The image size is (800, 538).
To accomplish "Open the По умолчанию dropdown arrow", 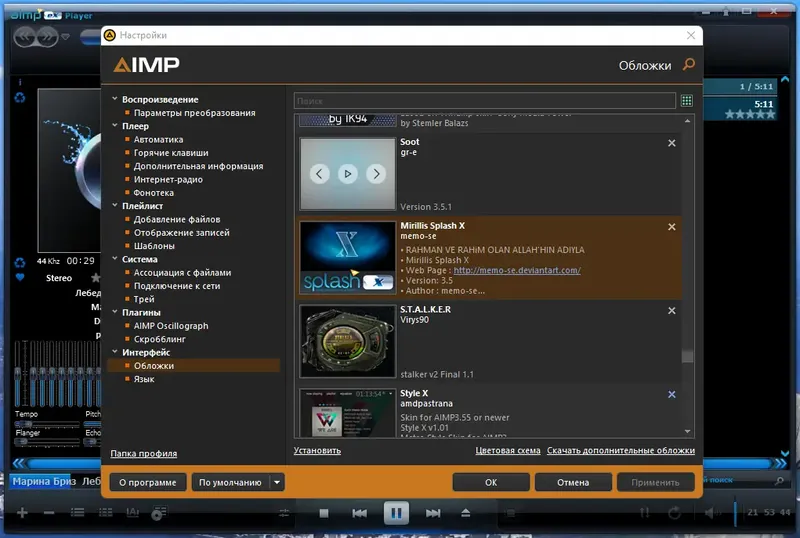I will (277, 482).
